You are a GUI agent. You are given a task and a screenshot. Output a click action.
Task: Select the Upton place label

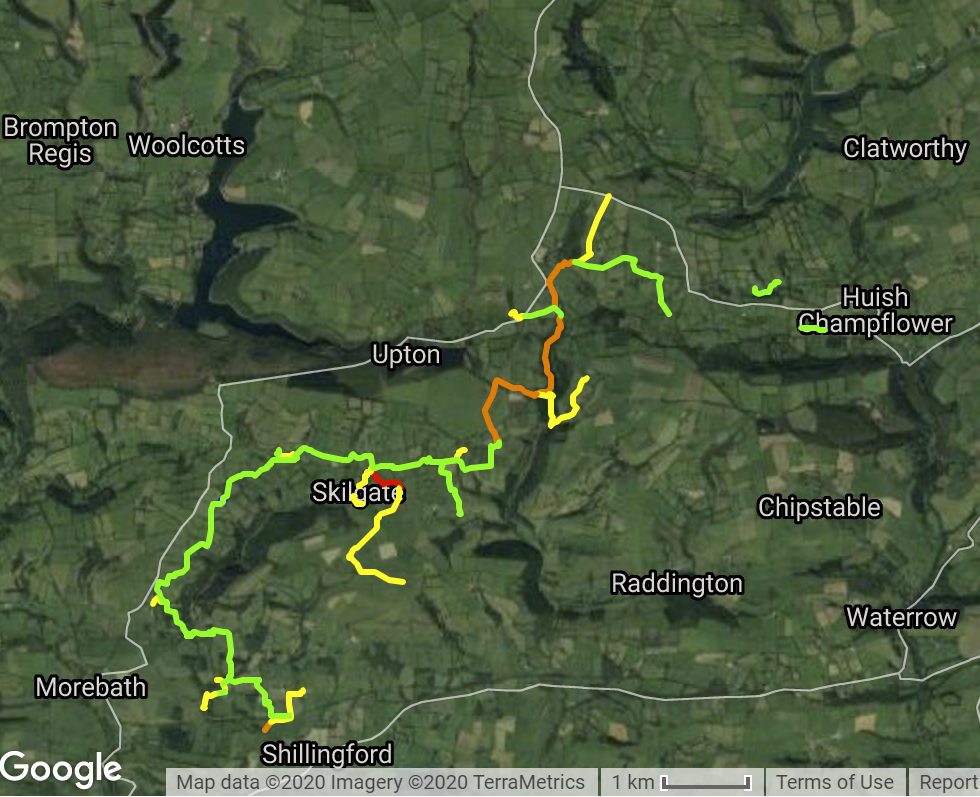click(406, 354)
